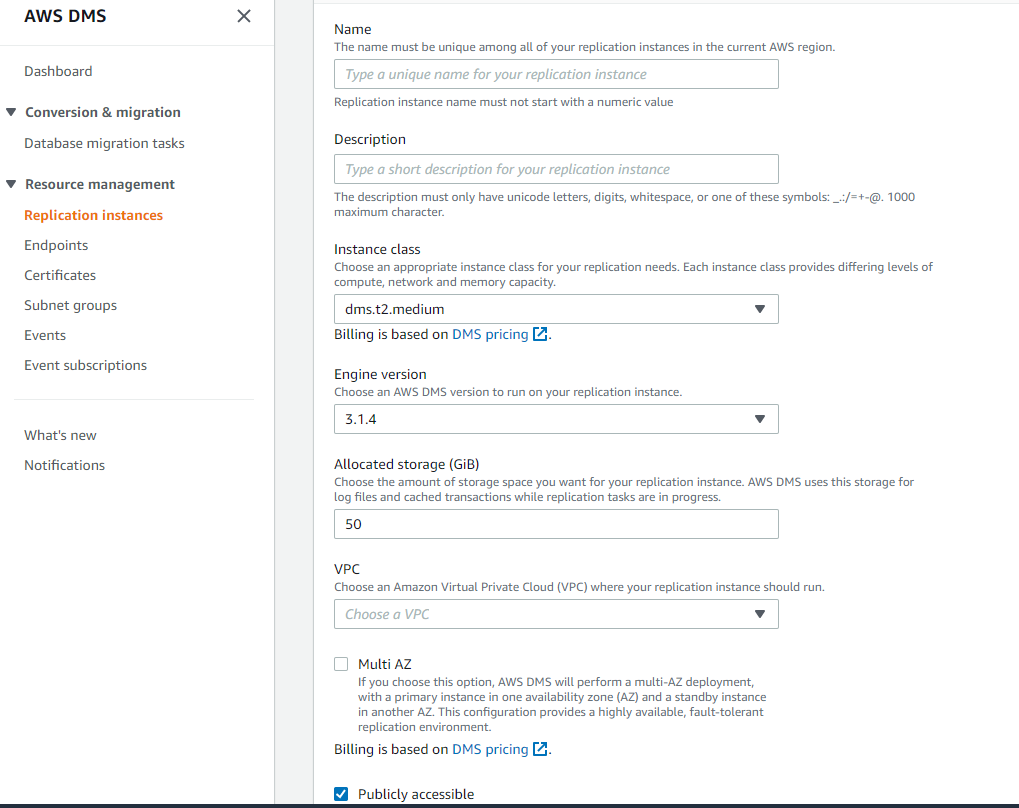The width and height of the screenshot is (1019, 808).
Task: Click the Allocated storage field
Action: pos(556,524)
